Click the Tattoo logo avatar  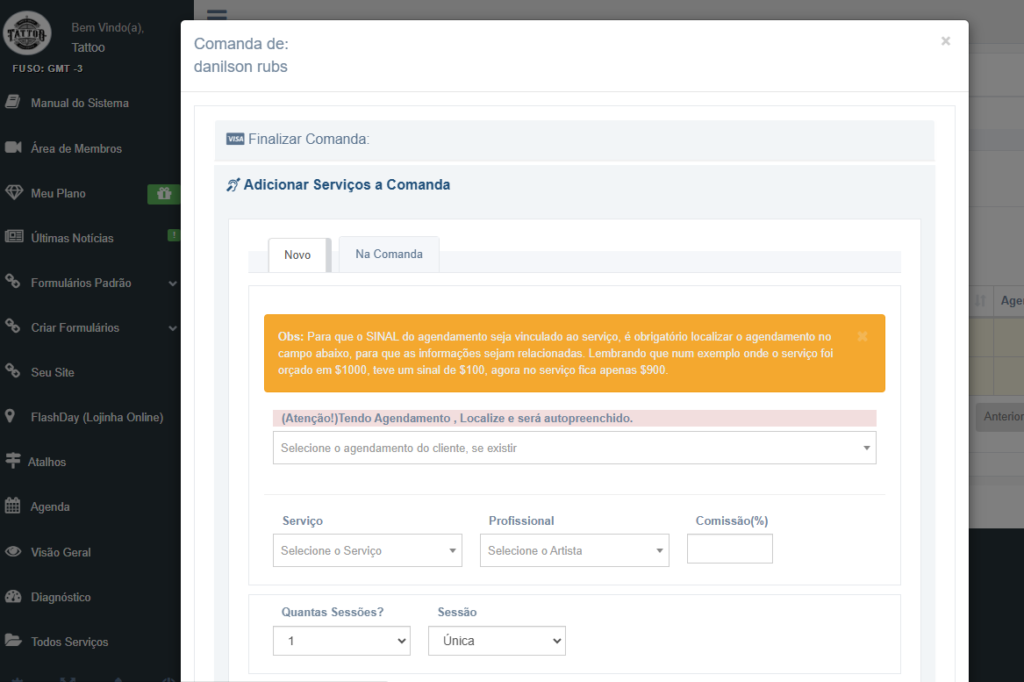pos(27,33)
